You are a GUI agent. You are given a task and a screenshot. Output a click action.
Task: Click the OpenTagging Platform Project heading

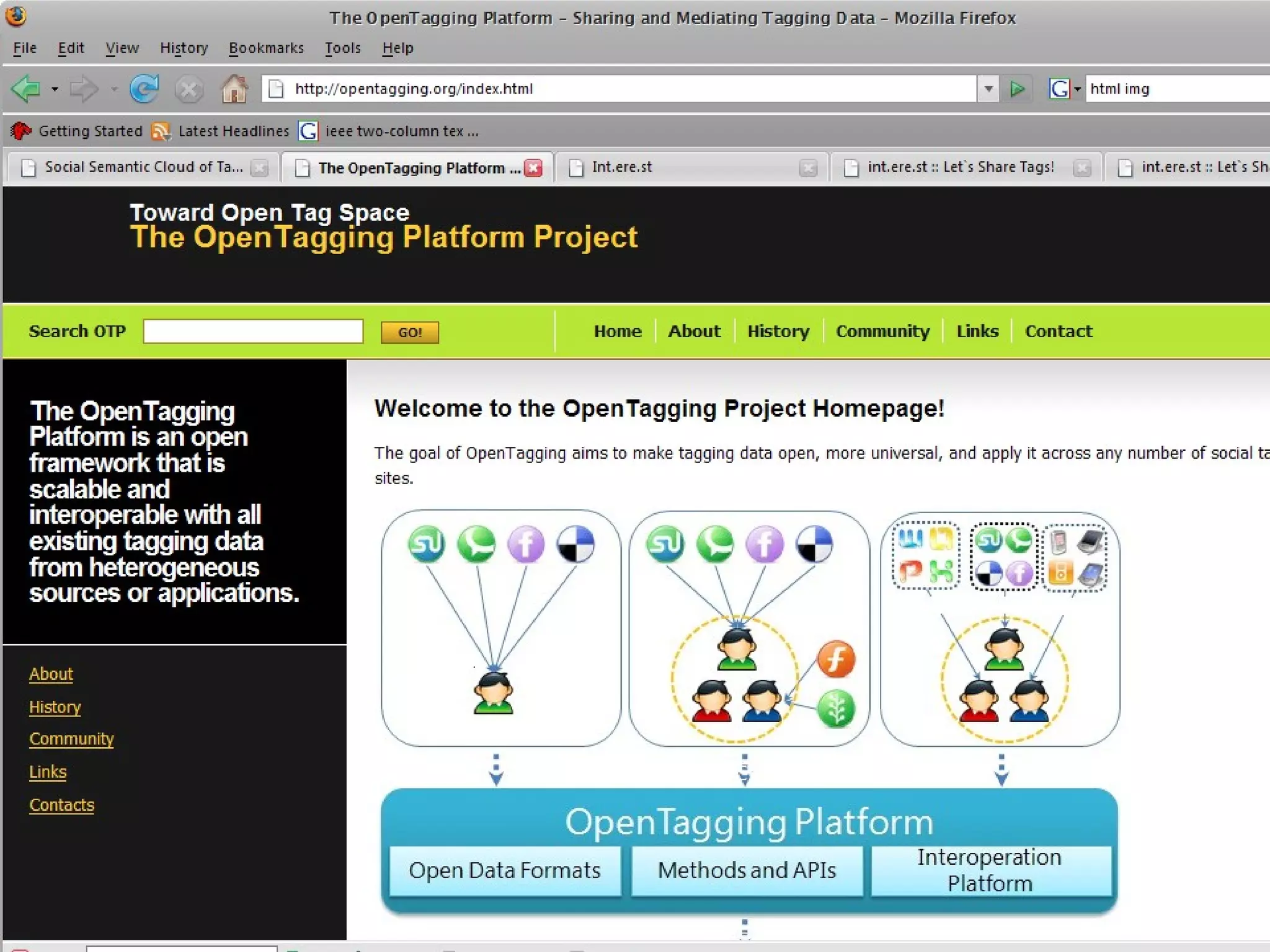pos(384,237)
